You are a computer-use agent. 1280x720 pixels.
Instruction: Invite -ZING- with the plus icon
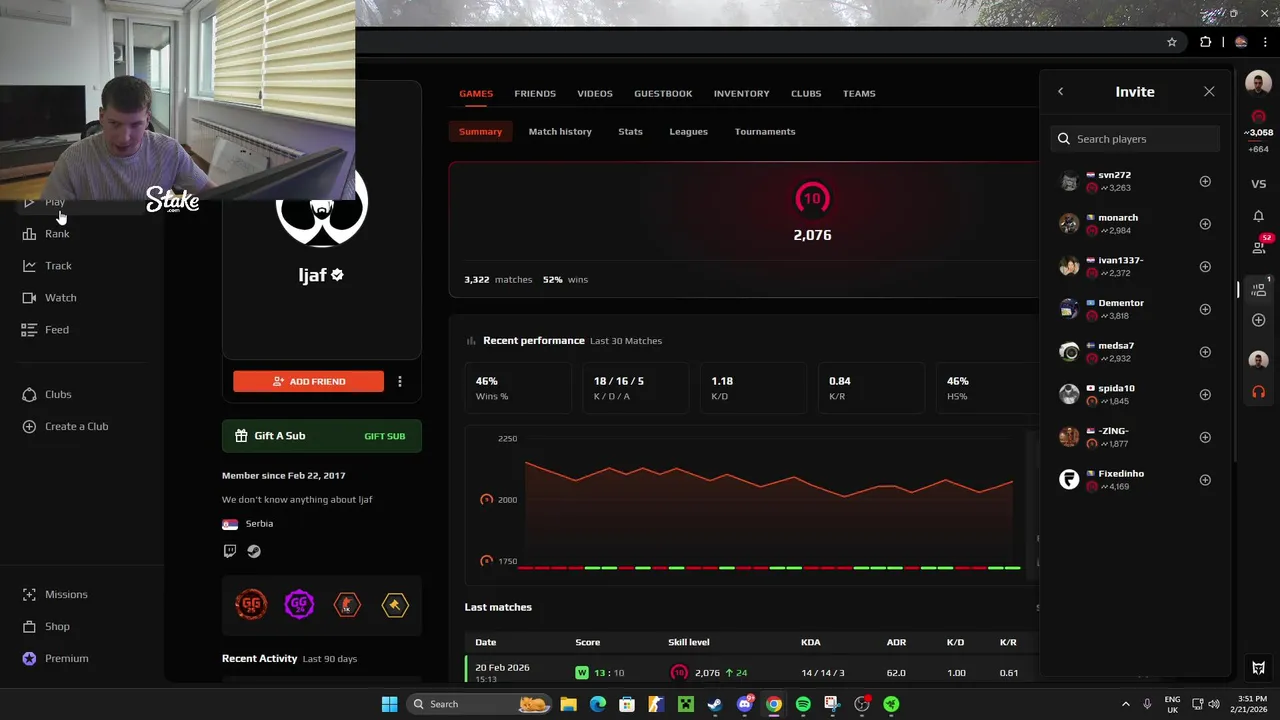coord(1205,437)
